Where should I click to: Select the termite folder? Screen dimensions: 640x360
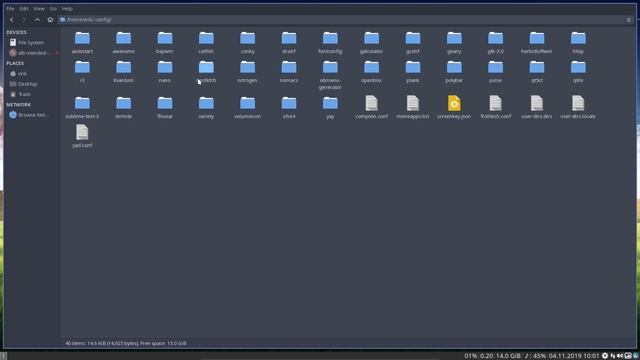point(123,107)
